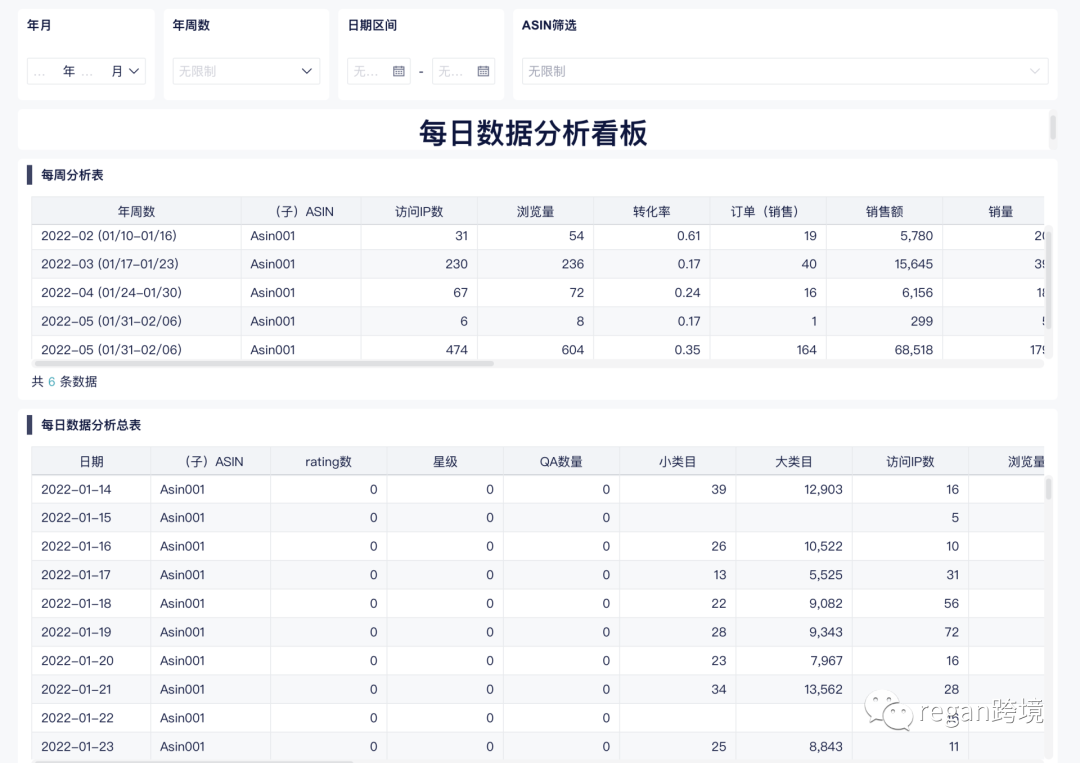The height and width of the screenshot is (763, 1080).
Task: Click the 每周分析表 section title
Action: [72, 175]
